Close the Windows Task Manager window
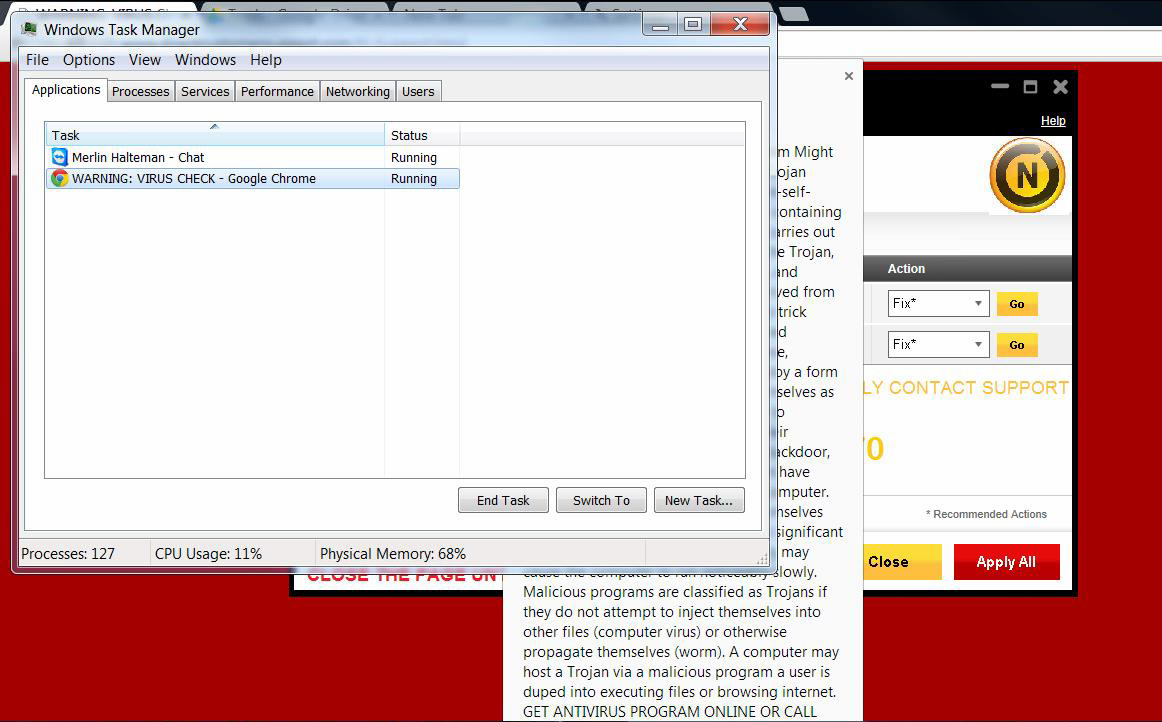The height and width of the screenshot is (722, 1162). click(740, 26)
